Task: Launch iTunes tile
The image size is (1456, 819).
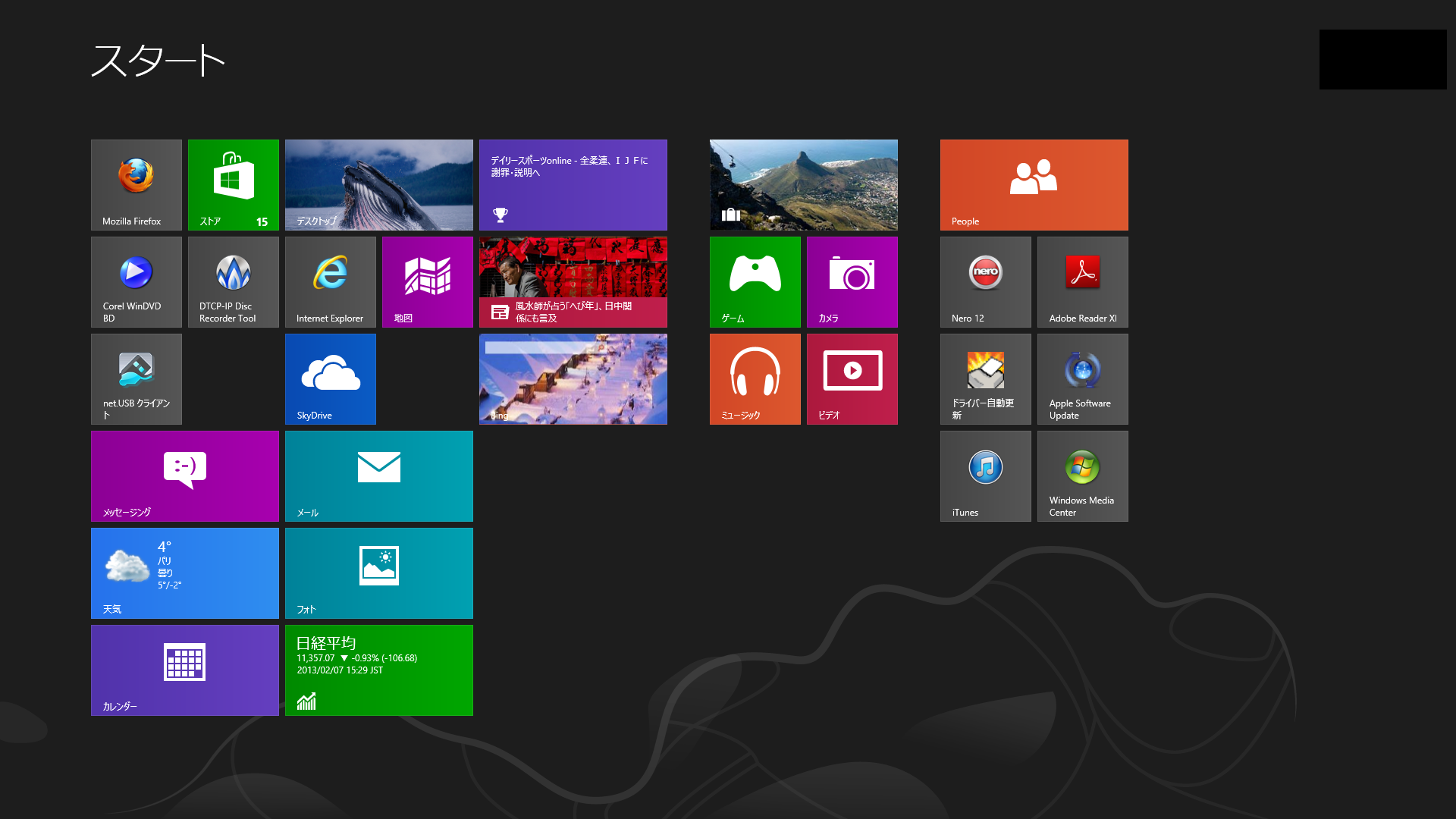Action: pyautogui.click(x=986, y=475)
